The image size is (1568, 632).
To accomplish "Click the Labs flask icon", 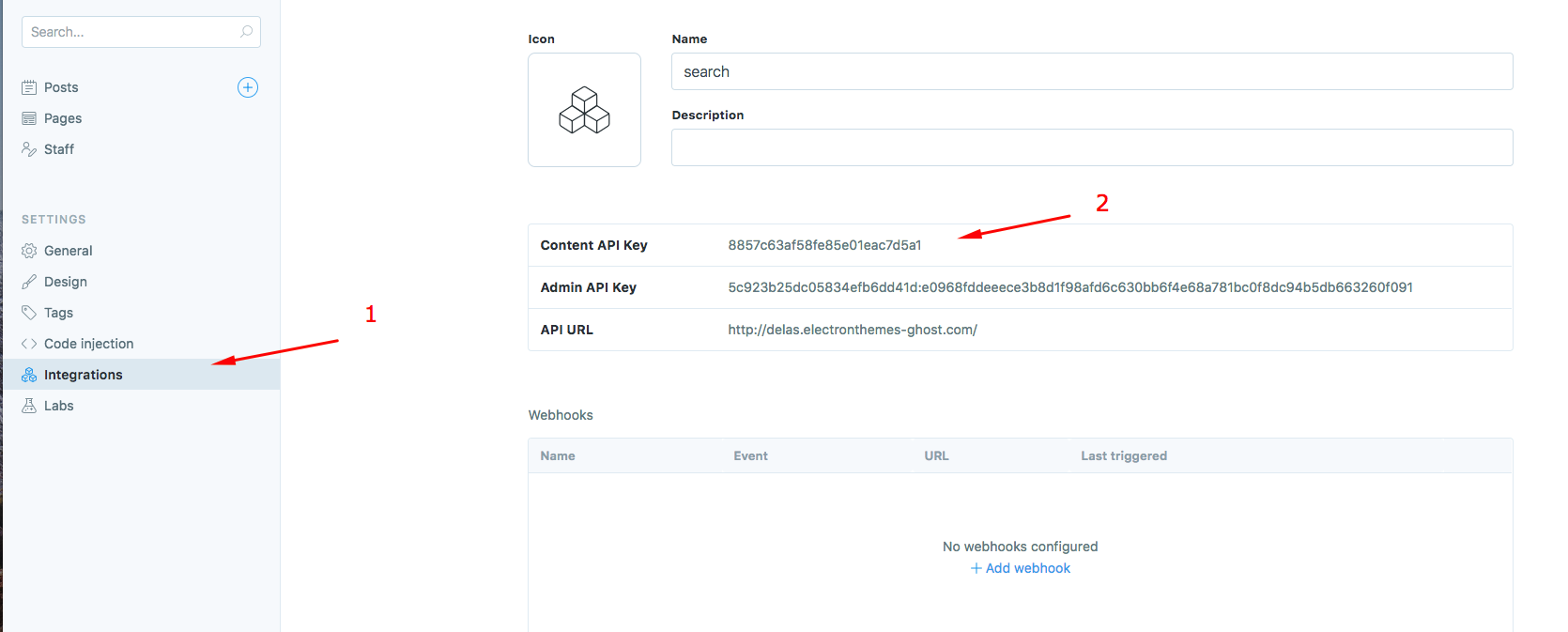I will pyautogui.click(x=29, y=406).
